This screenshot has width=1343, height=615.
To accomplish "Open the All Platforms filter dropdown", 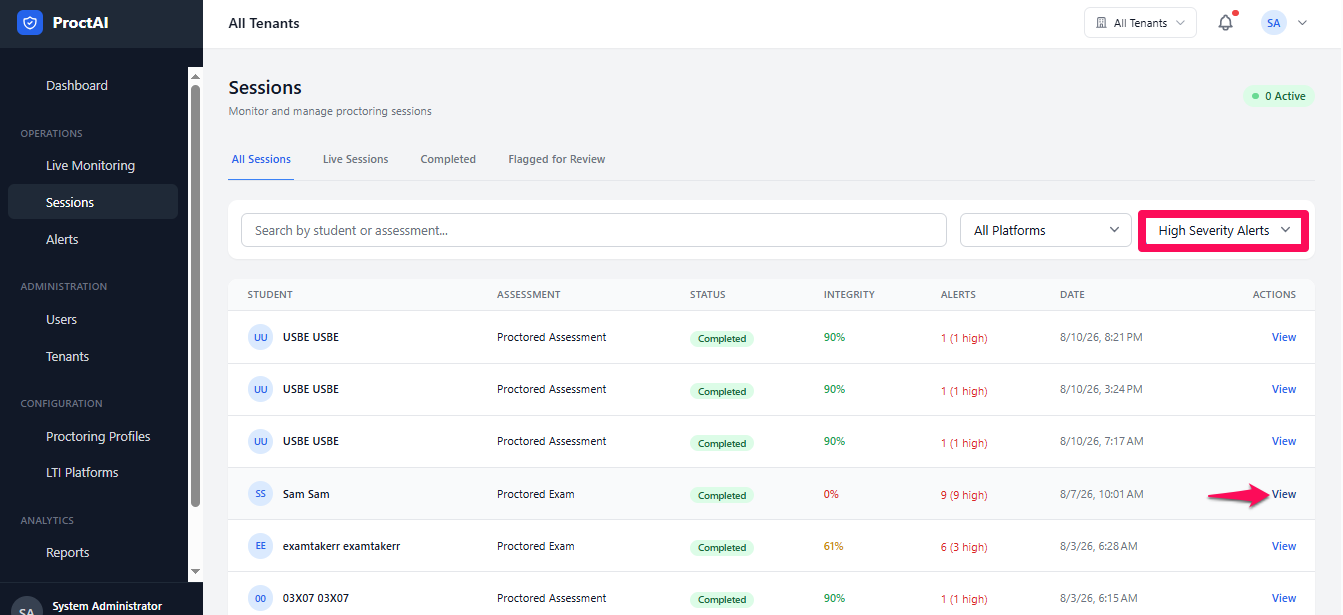I will [x=1046, y=230].
